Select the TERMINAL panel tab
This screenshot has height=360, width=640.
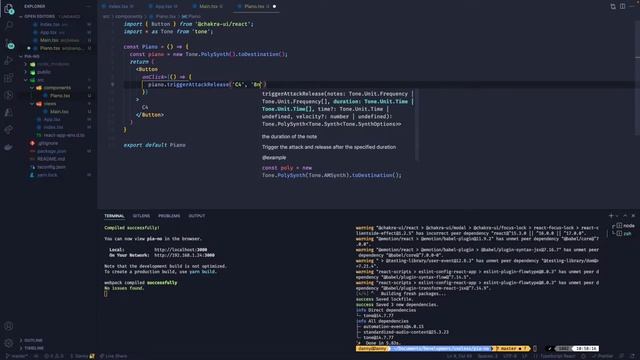(114, 216)
